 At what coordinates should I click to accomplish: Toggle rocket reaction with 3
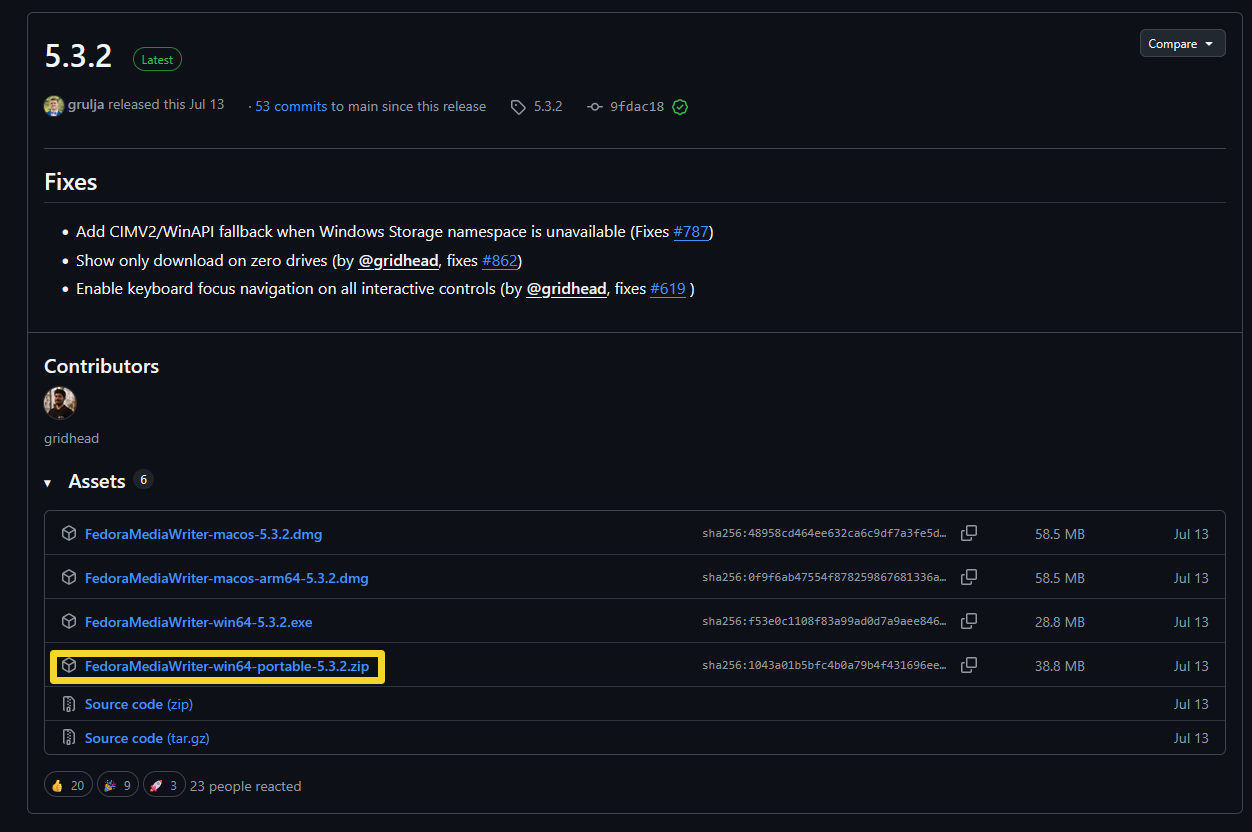(x=164, y=786)
